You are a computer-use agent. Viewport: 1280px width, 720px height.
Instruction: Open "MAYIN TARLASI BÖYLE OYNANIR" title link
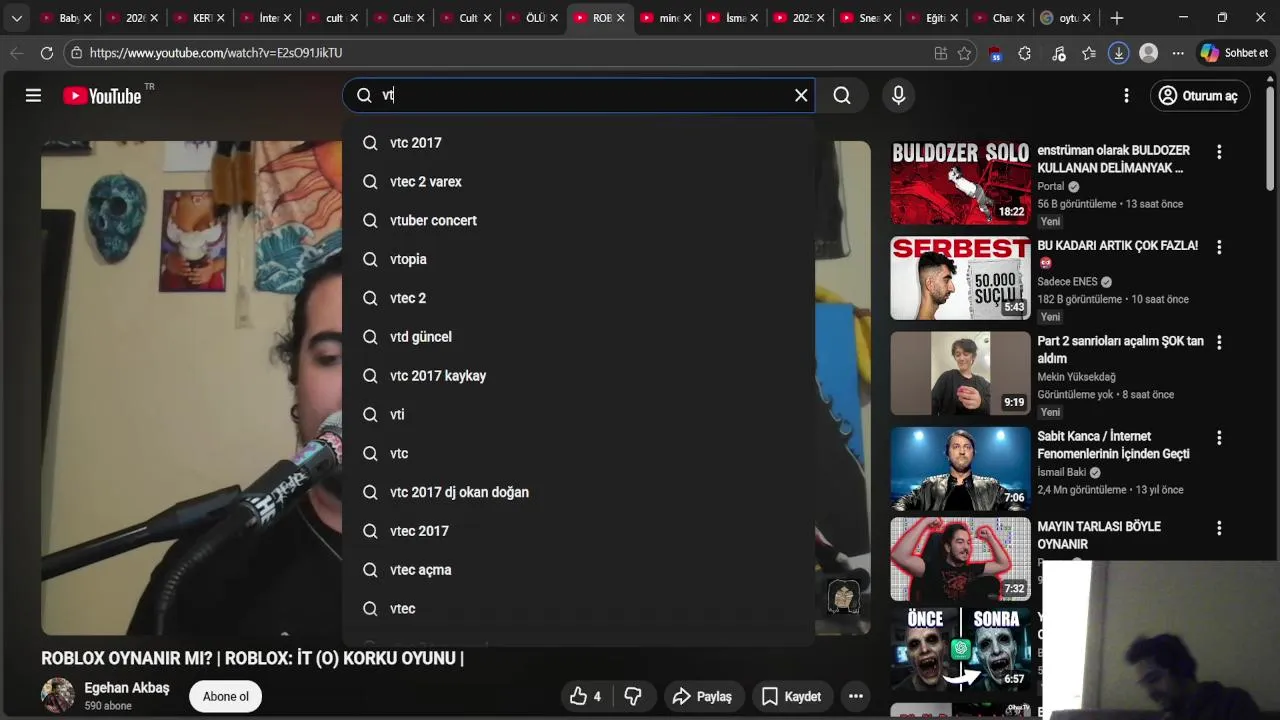pyautogui.click(x=1099, y=535)
